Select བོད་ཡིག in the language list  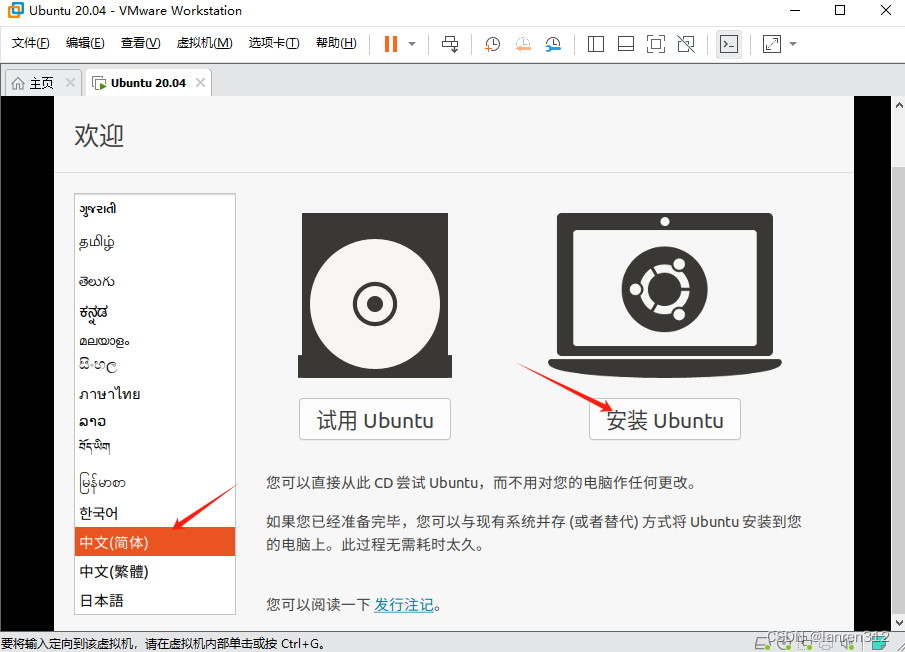[x=155, y=446]
